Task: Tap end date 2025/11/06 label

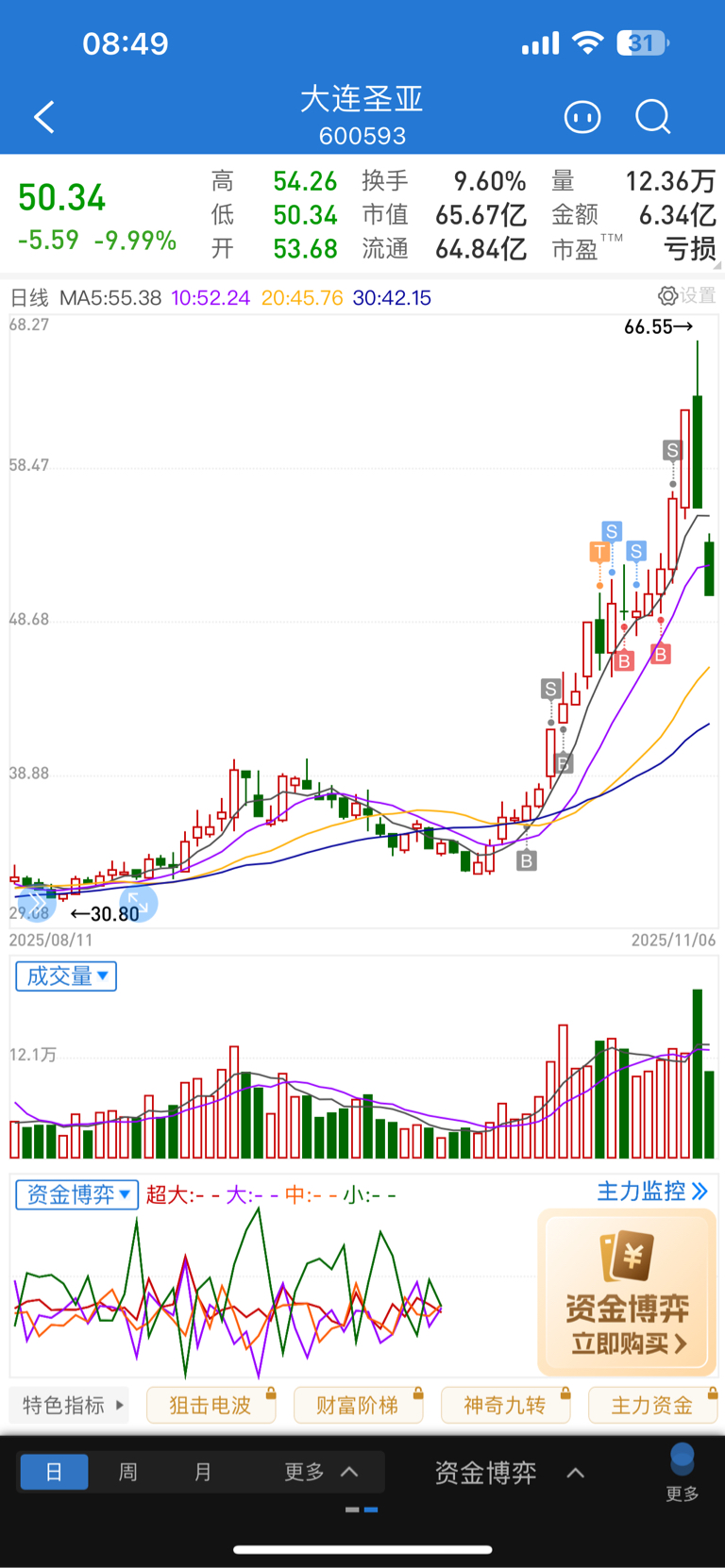Action: click(x=673, y=941)
